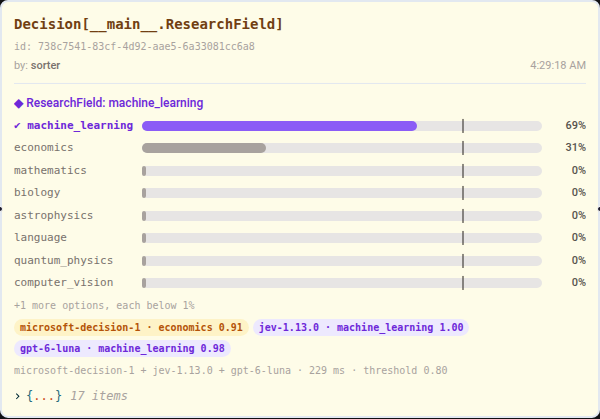Click the threshold 0.80 summary line
The width and height of the screenshot is (600, 419).
click(231, 370)
